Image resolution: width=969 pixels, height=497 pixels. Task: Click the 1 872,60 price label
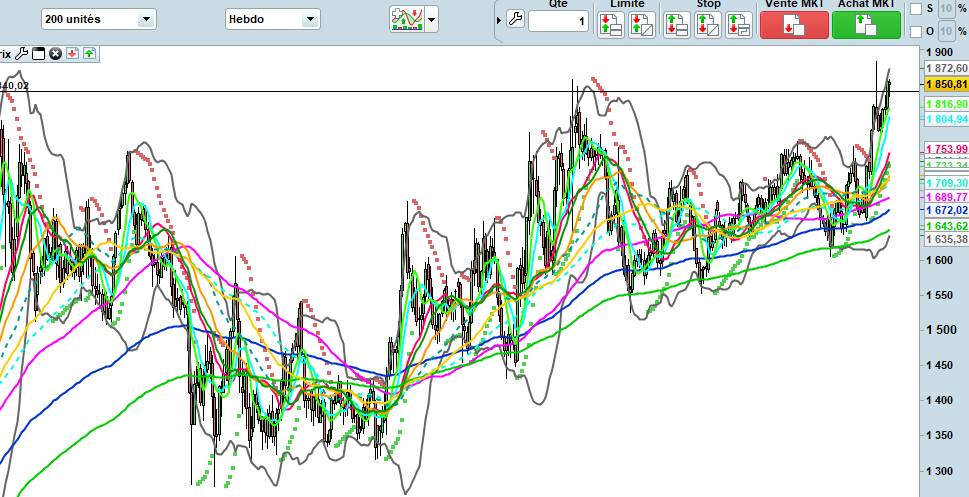coord(946,68)
